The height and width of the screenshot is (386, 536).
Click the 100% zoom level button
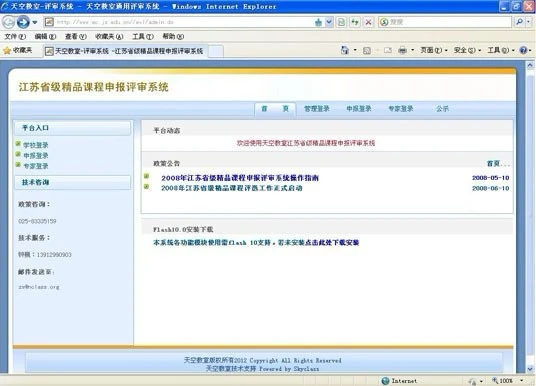[502, 381]
